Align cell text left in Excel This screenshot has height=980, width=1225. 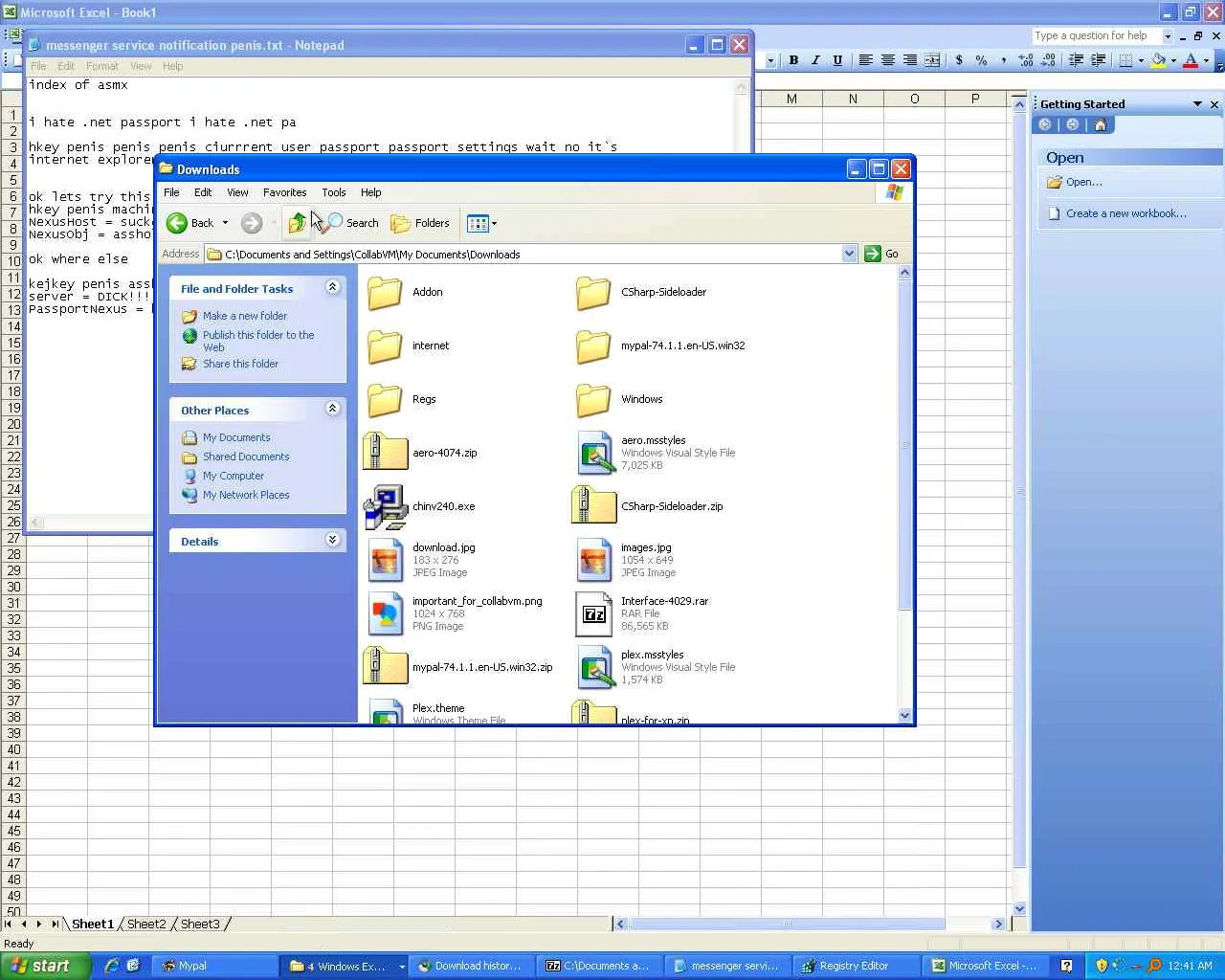click(865, 59)
